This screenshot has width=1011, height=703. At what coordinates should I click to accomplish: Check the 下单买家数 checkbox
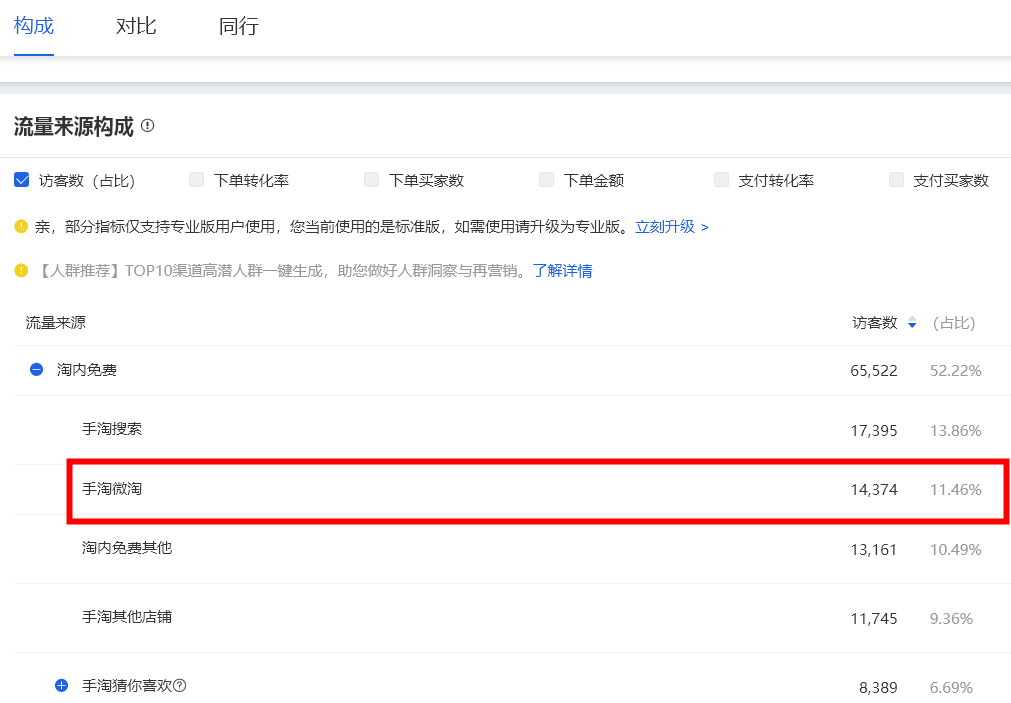point(371,180)
